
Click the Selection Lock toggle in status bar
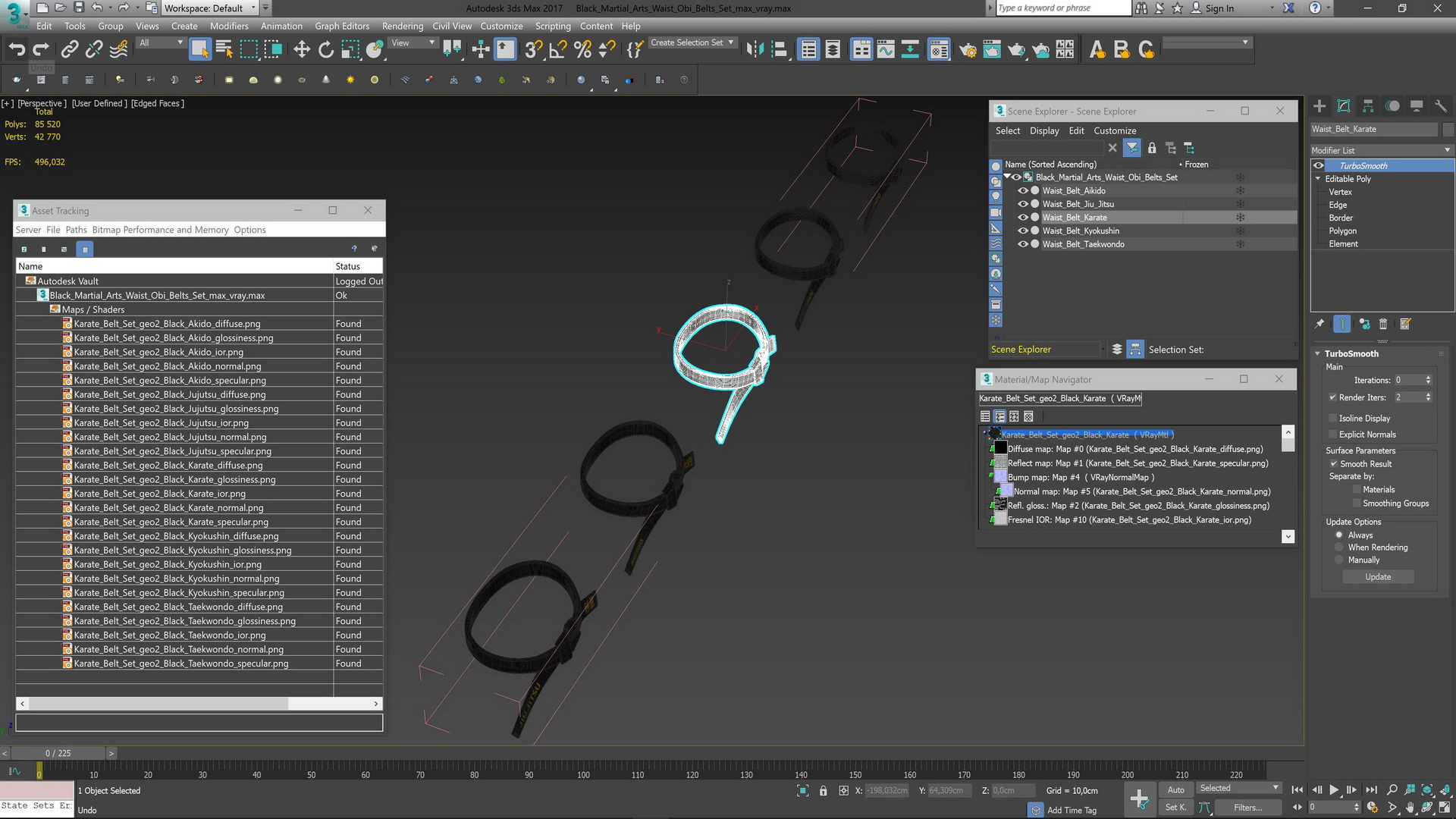823,791
